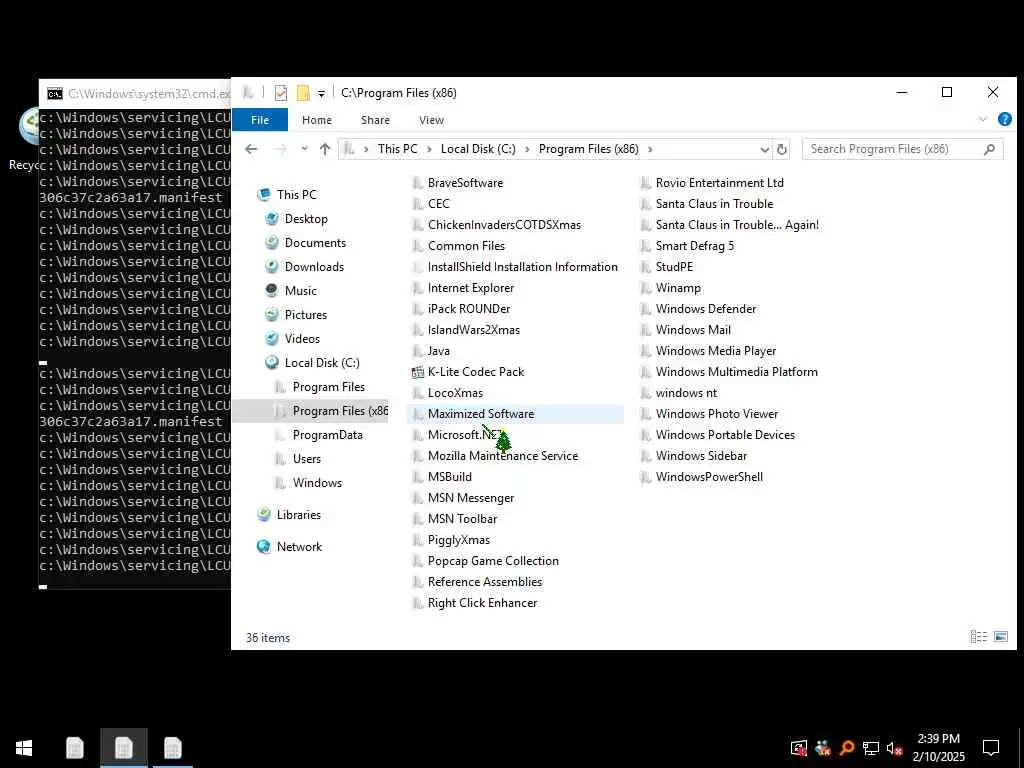Click the active second taskbar app icon
The height and width of the screenshot is (768, 1024).
point(124,748)
